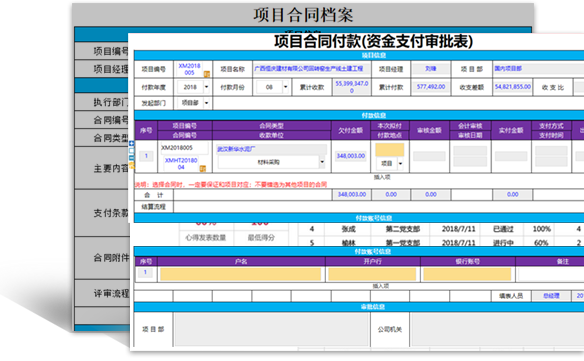Open the payment year 2018 dropdown

(x=206, y=87)
